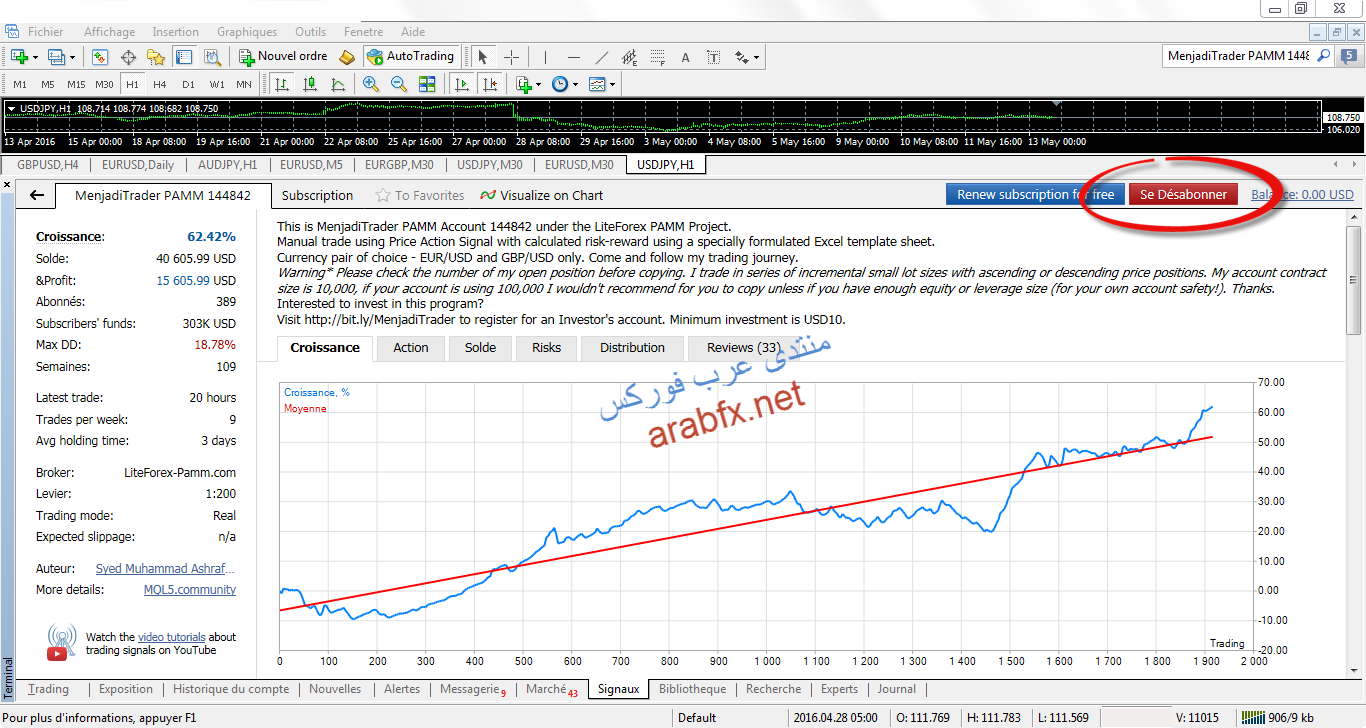Image resolution: width=1366 pixels, height=728 pixels.
Task: Toggle chart shift
Action: pos(489,84)
